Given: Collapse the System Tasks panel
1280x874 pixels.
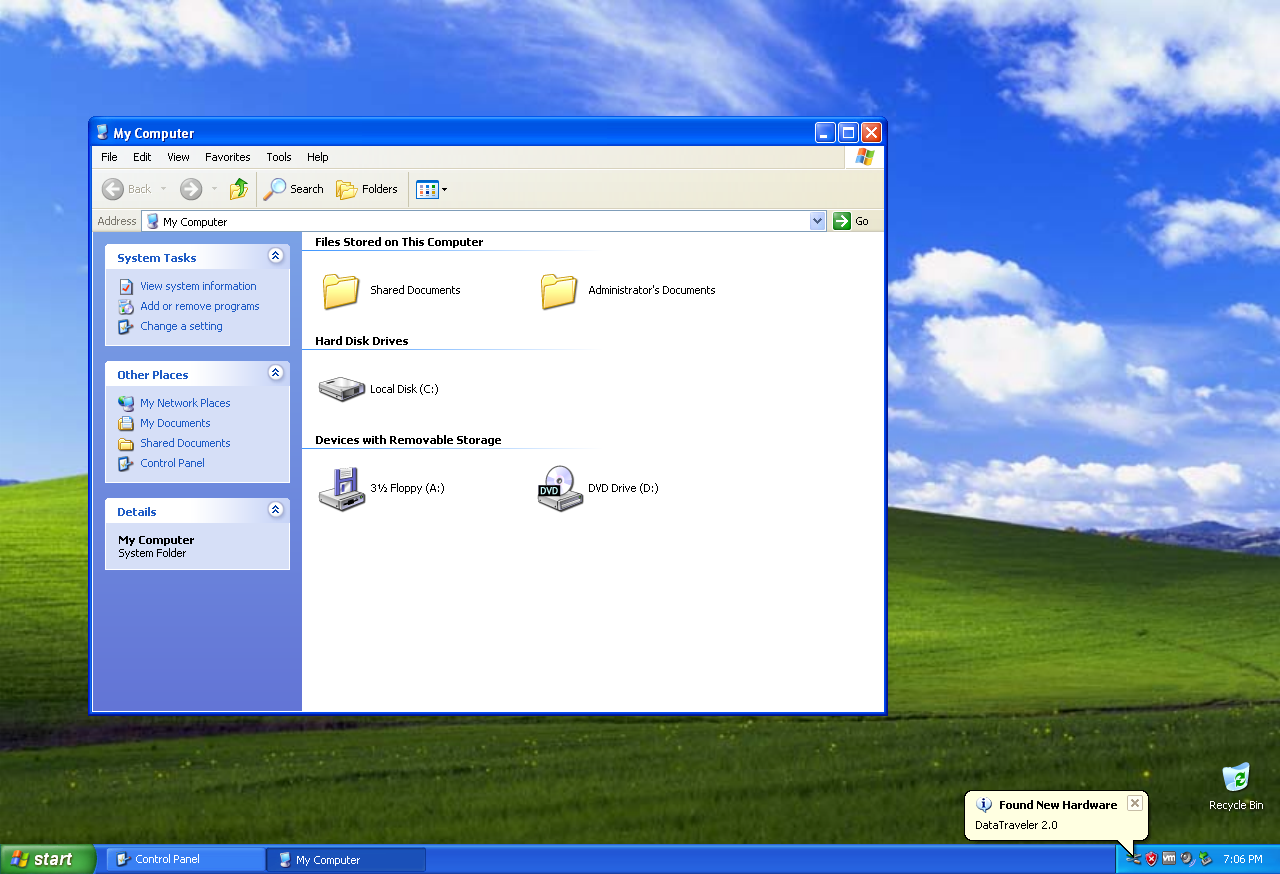Looking at the screenshot, I should pyautogui.click(x=276, y=256).
